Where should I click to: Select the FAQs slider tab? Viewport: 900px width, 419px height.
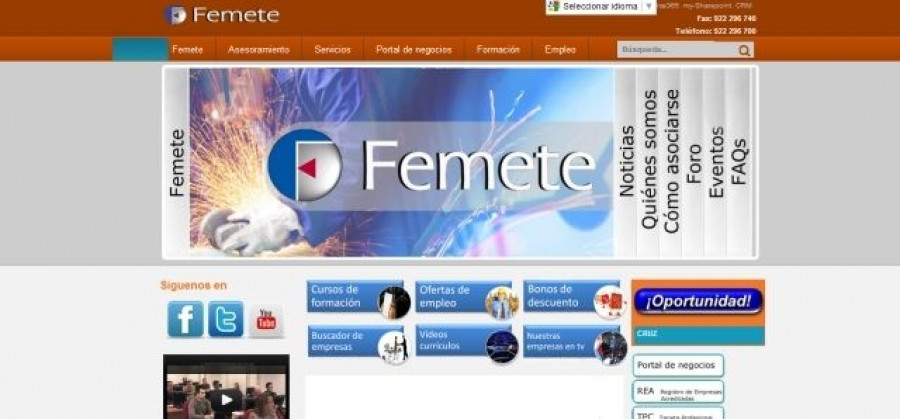(x=739, y=162)
